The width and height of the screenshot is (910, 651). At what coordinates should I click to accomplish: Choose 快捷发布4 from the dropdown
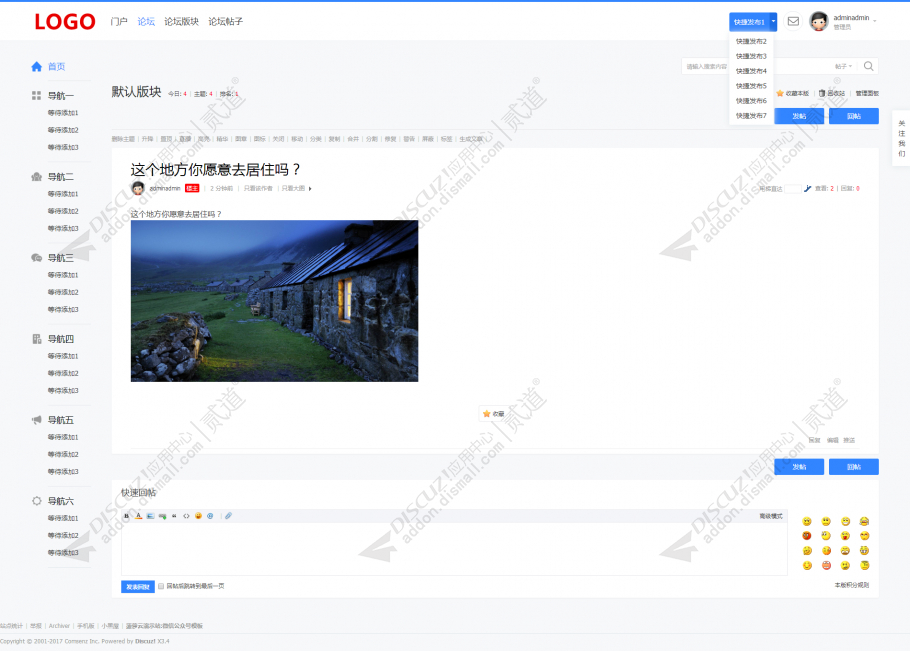(751, 71)
